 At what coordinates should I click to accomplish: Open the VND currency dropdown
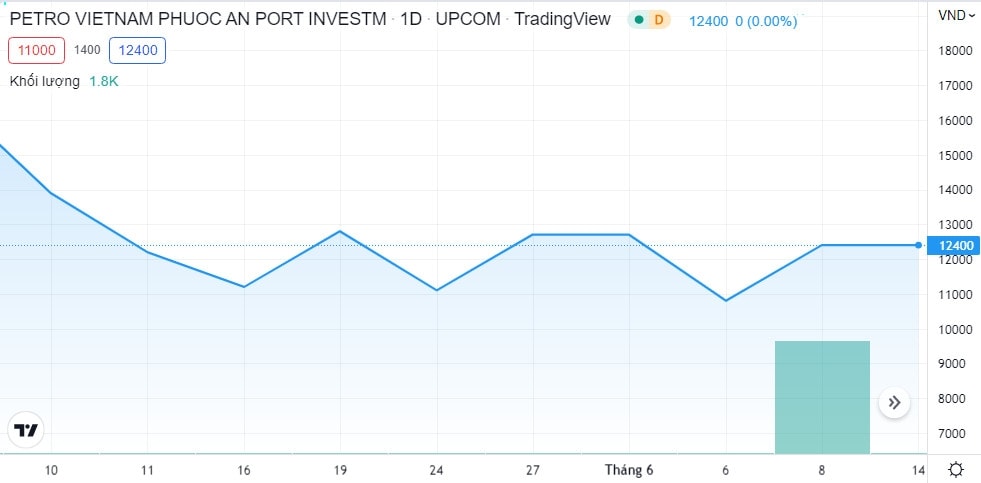coord(955,15)
